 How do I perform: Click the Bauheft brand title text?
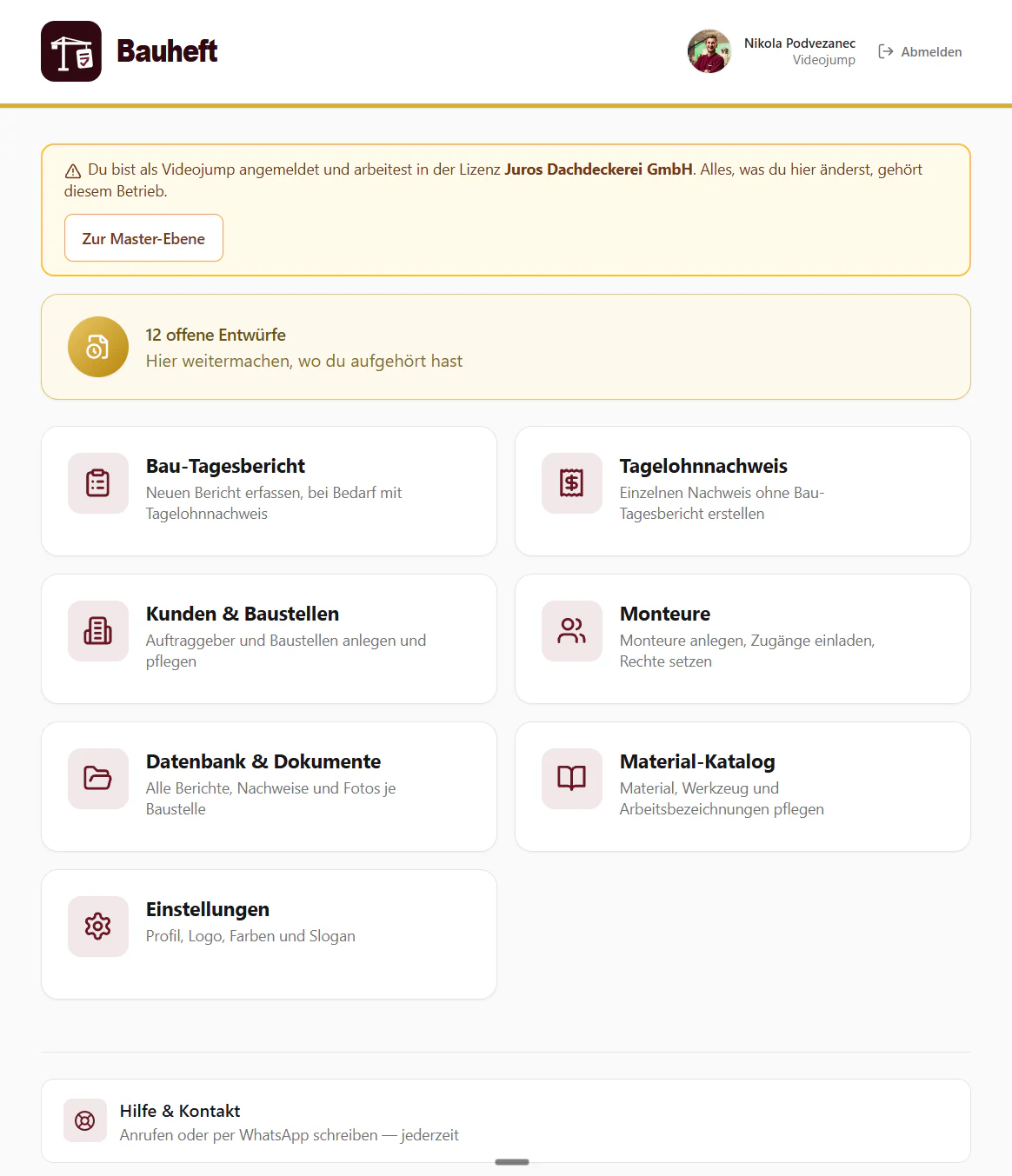coord(167,51)
